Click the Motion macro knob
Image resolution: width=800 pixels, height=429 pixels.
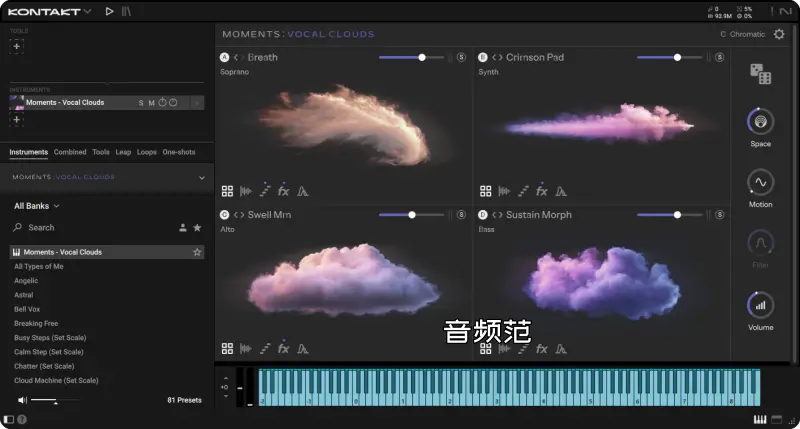point(760,182)
